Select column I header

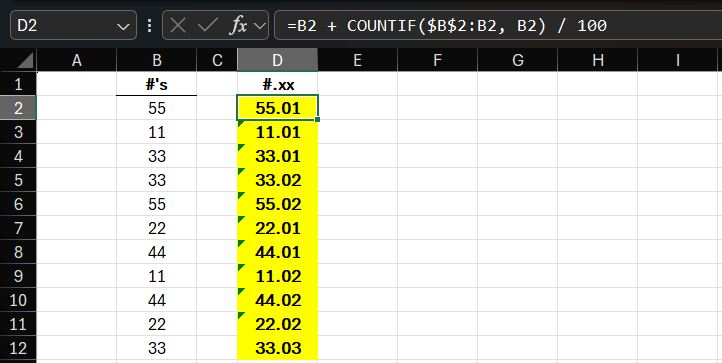point(678,60)
